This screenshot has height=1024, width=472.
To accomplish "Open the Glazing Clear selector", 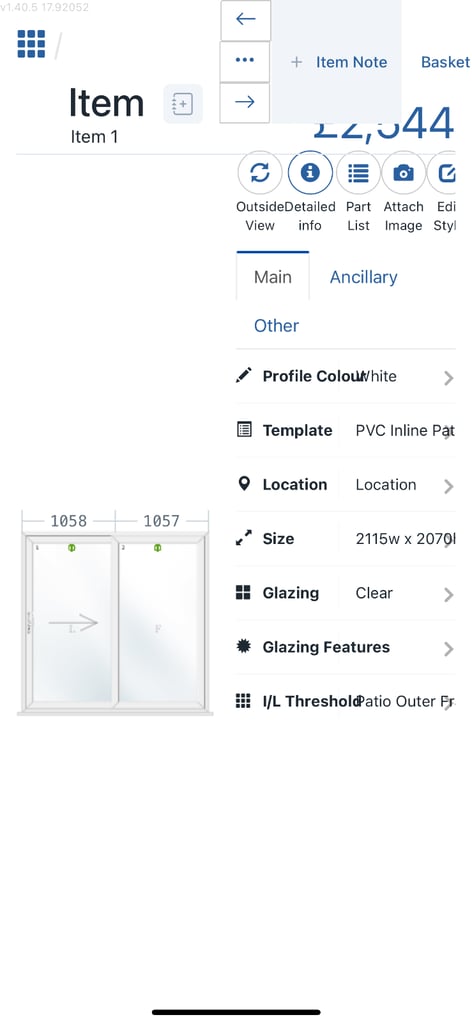I will 345,593.
